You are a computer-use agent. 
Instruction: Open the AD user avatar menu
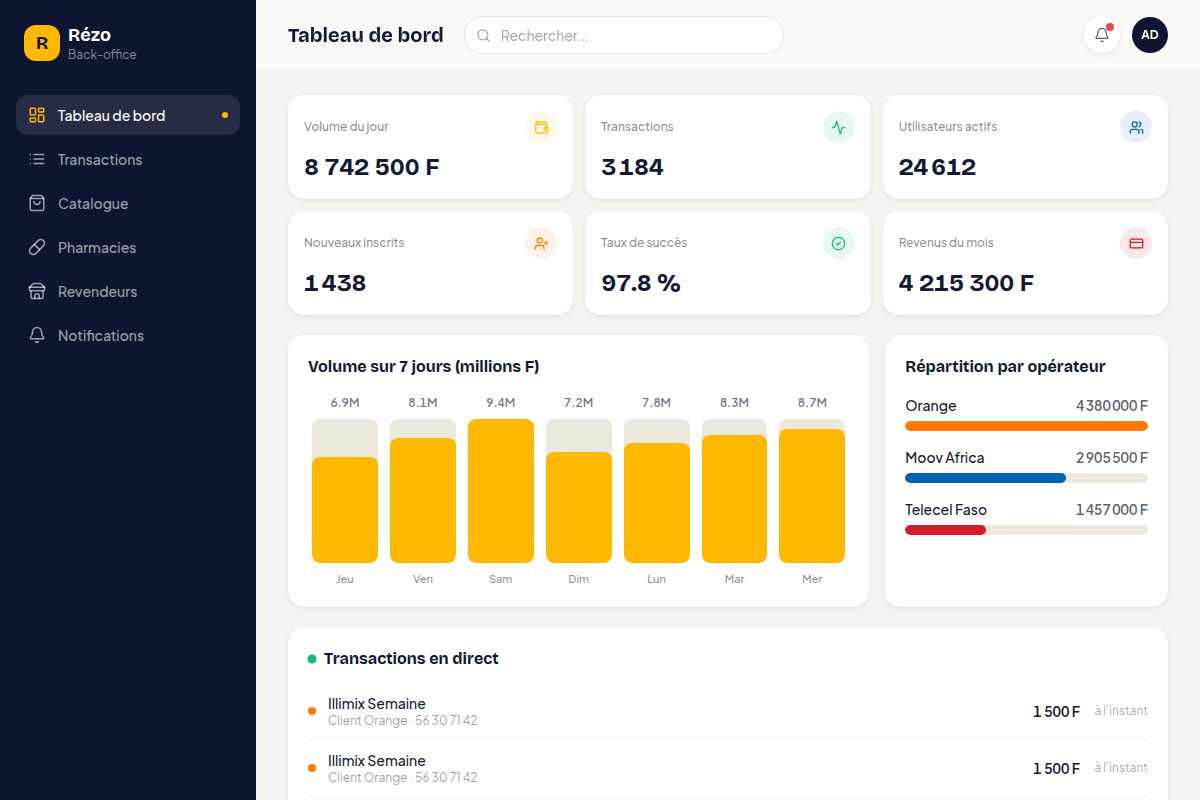[x=1150, y=35]
